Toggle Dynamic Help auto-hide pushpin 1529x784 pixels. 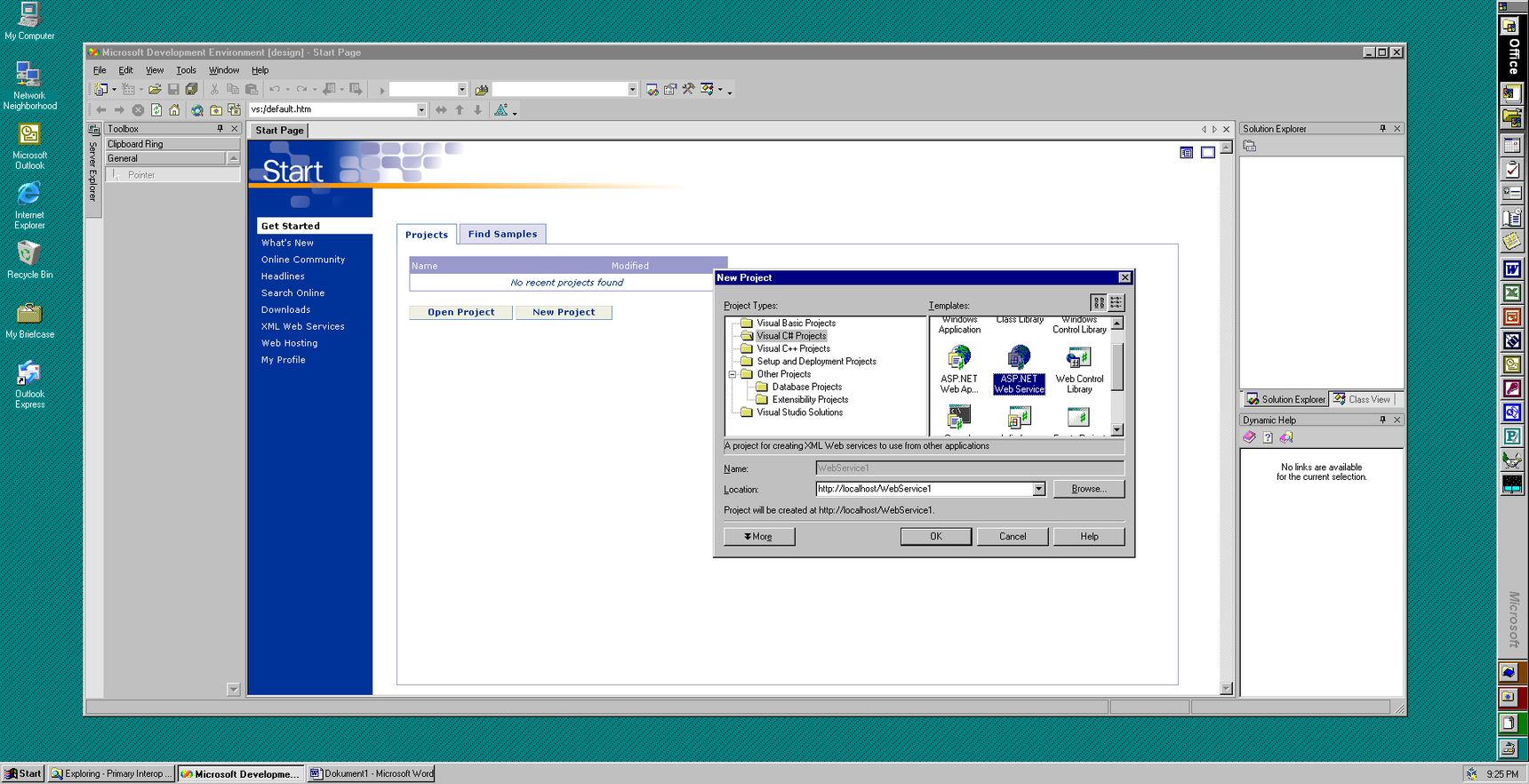coord(1382,420)
